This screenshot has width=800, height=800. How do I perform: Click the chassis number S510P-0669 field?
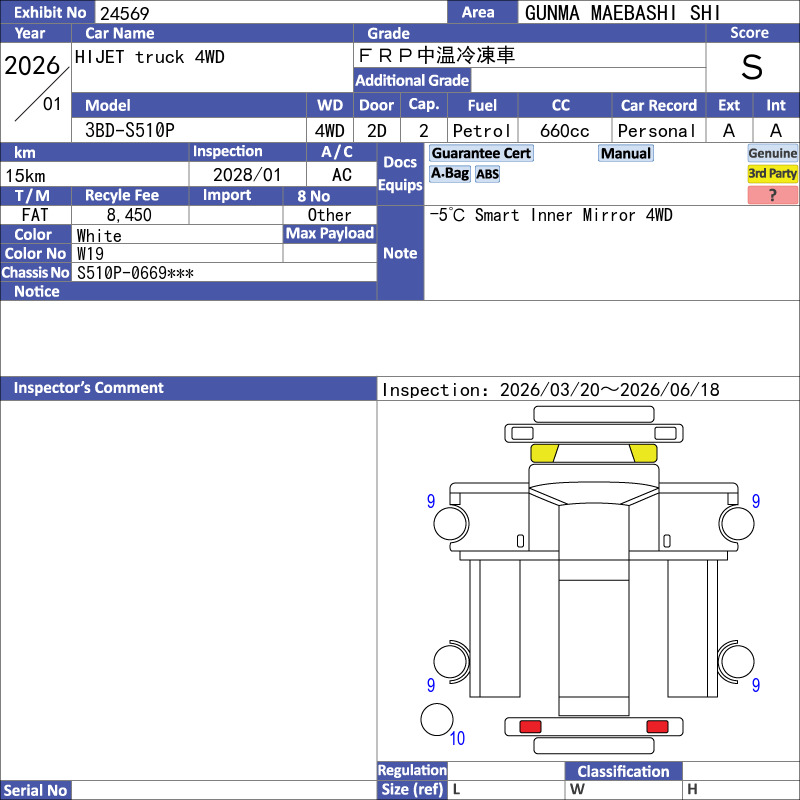coord(224,272)
